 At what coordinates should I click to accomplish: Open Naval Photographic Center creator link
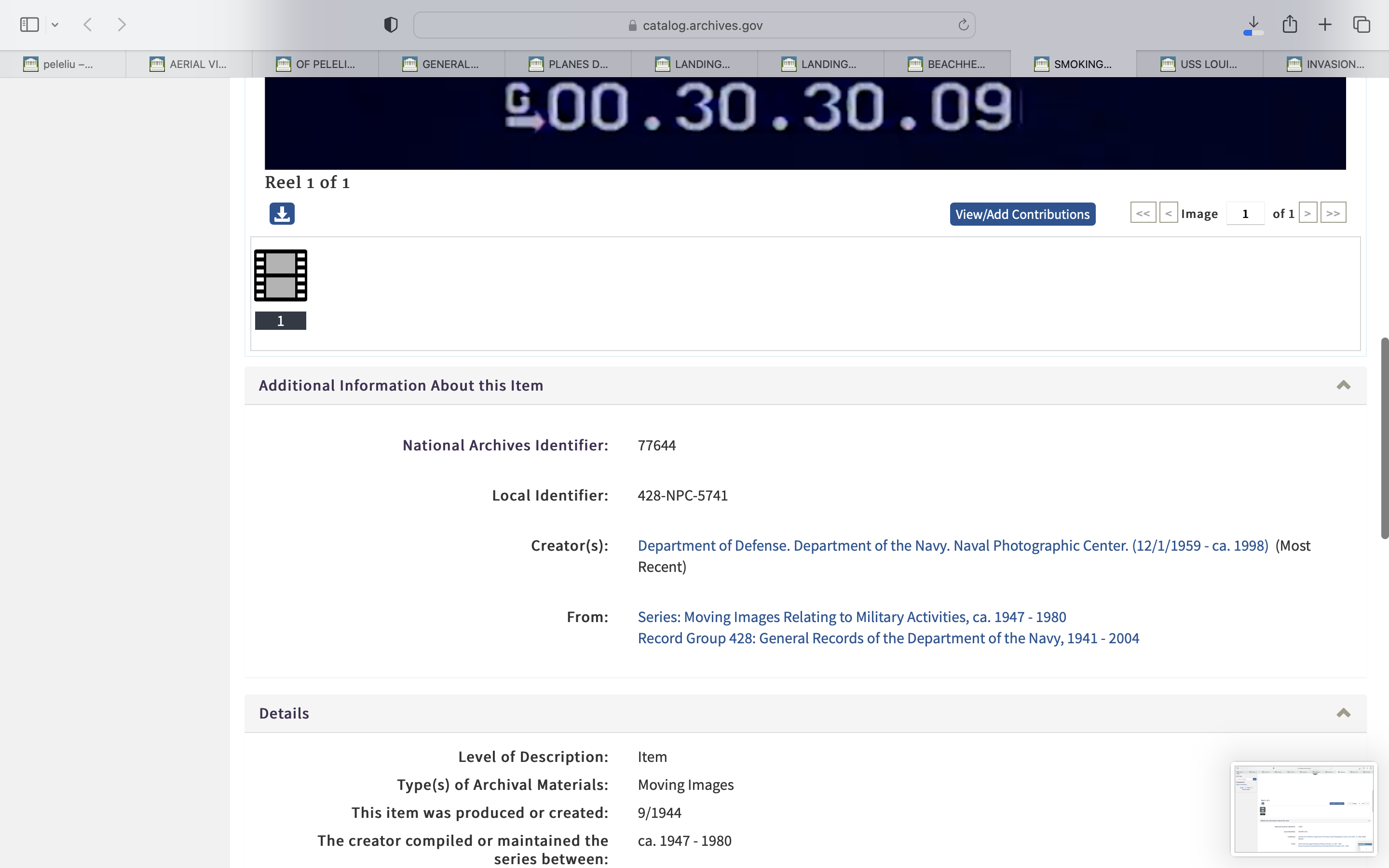953,545
